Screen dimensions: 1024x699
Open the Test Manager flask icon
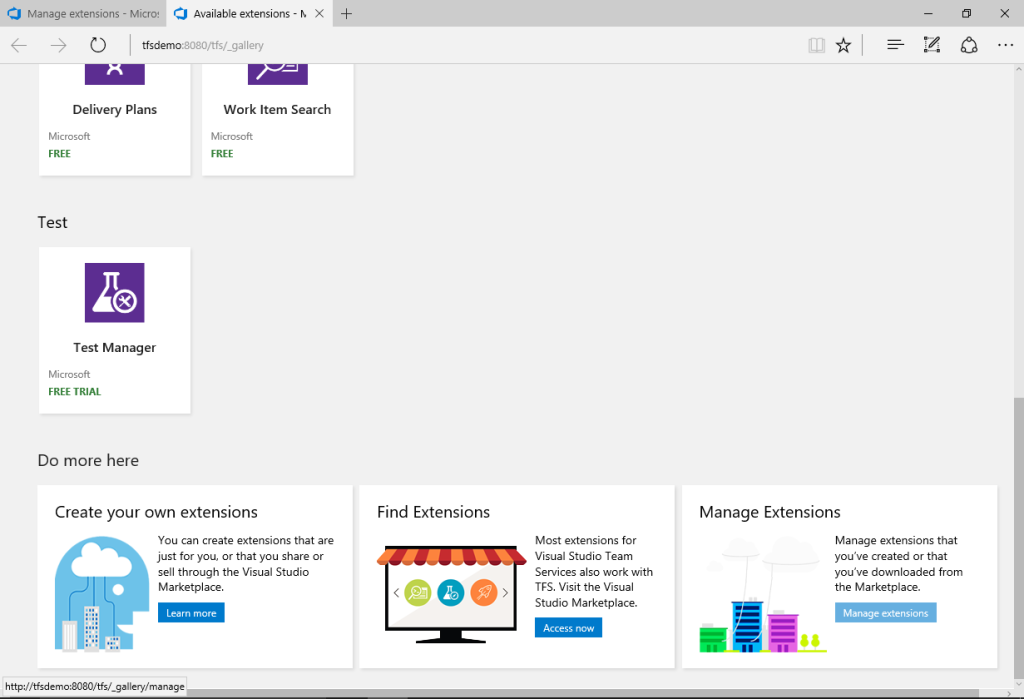114,292
